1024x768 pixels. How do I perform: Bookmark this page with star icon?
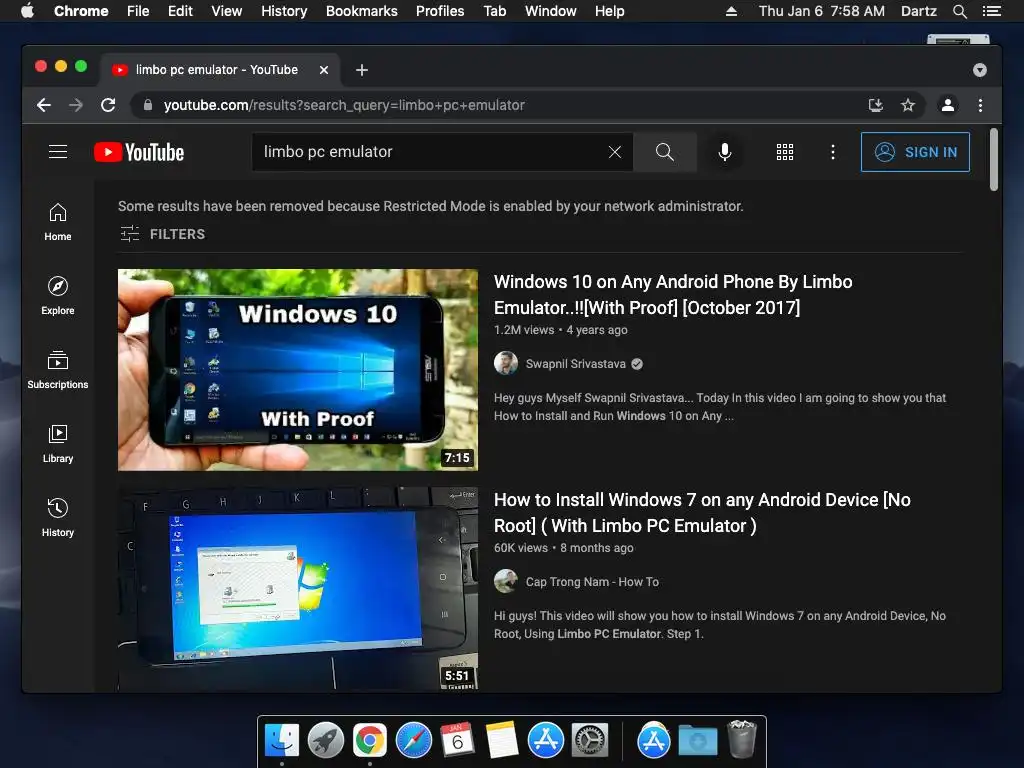pyautogui.click(x=908, y=105)
